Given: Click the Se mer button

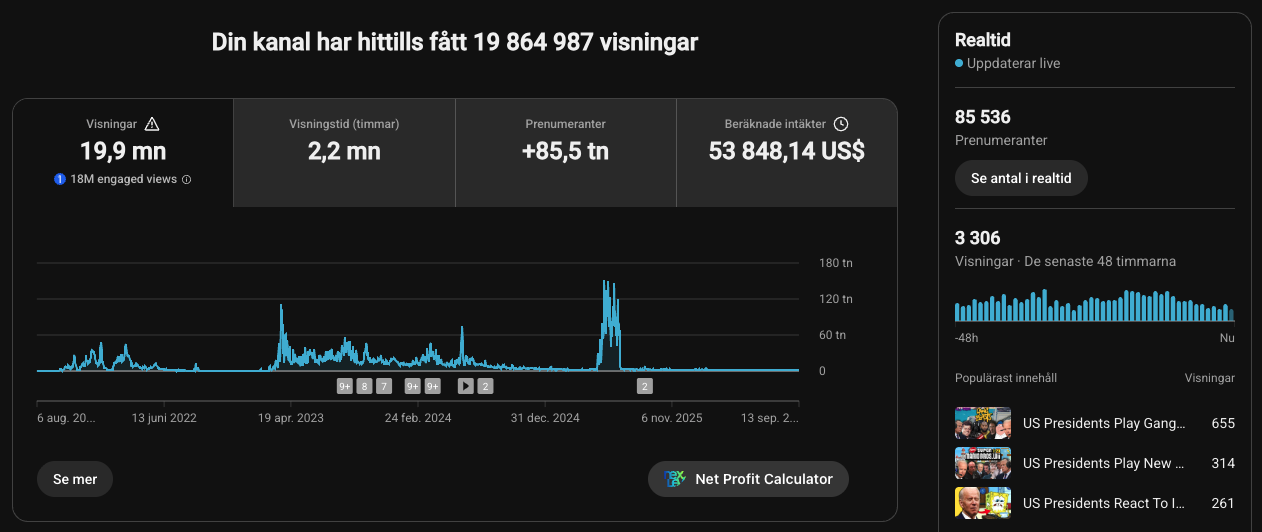Looking at the screenshot, I should 75,479.
